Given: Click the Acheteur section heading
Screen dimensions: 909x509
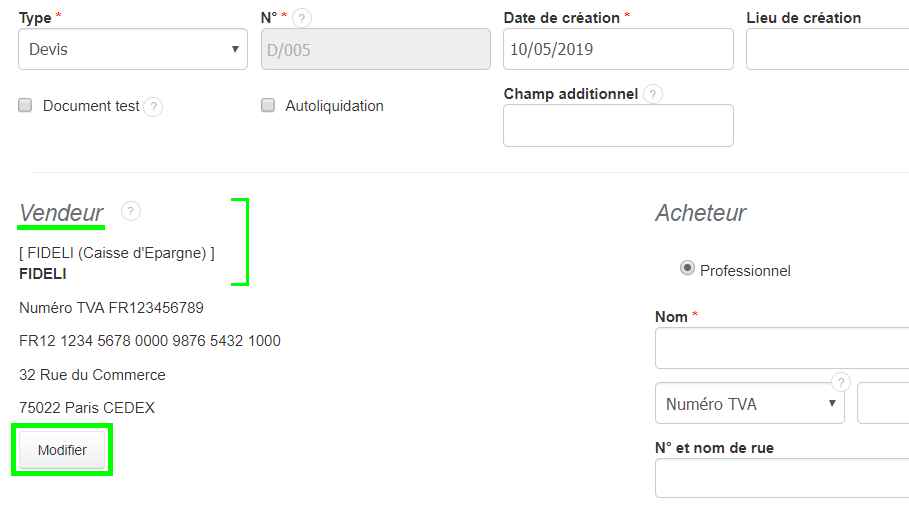Looking at the screenshot, I should pos(700,213).
